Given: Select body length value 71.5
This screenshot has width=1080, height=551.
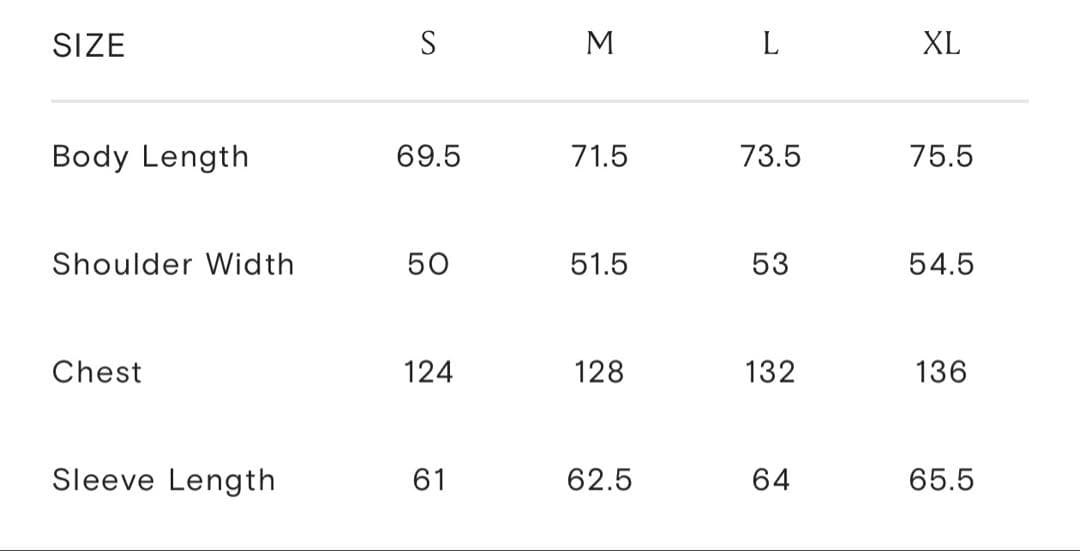Looking at the screenshot, I should point(599,156).
